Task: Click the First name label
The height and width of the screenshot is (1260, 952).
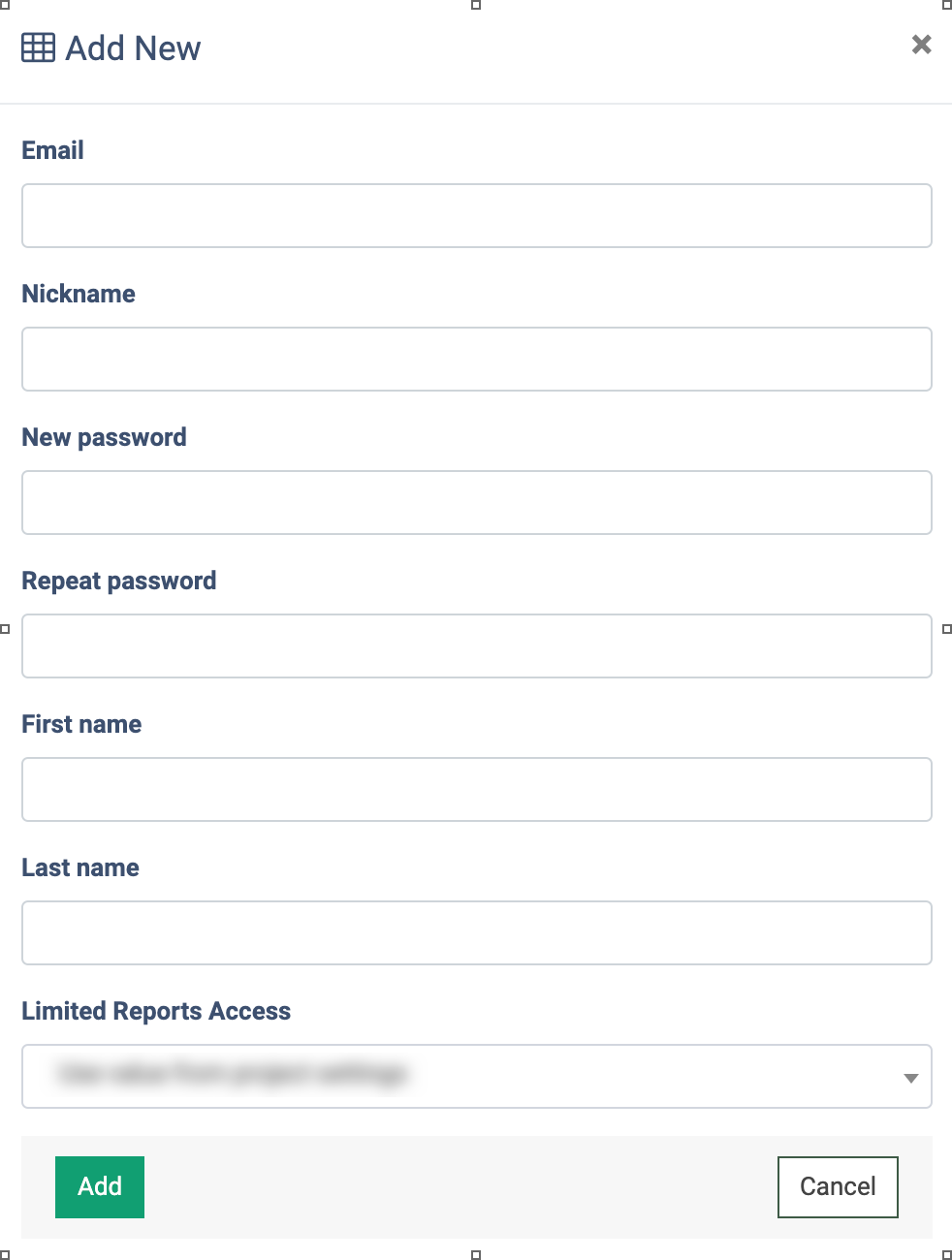Action: coord(81,724)
